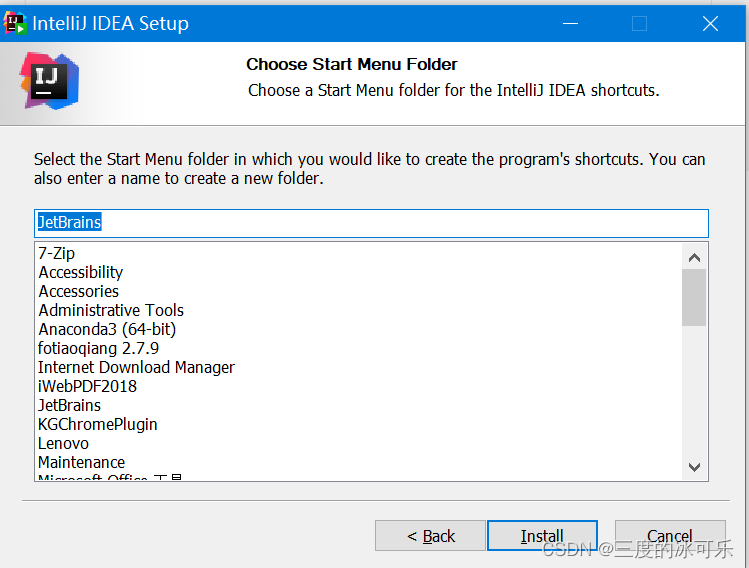This screenshot has height=568, width=749.
Task: Click the large IJ logo in header
Action: tap(50, 81)
